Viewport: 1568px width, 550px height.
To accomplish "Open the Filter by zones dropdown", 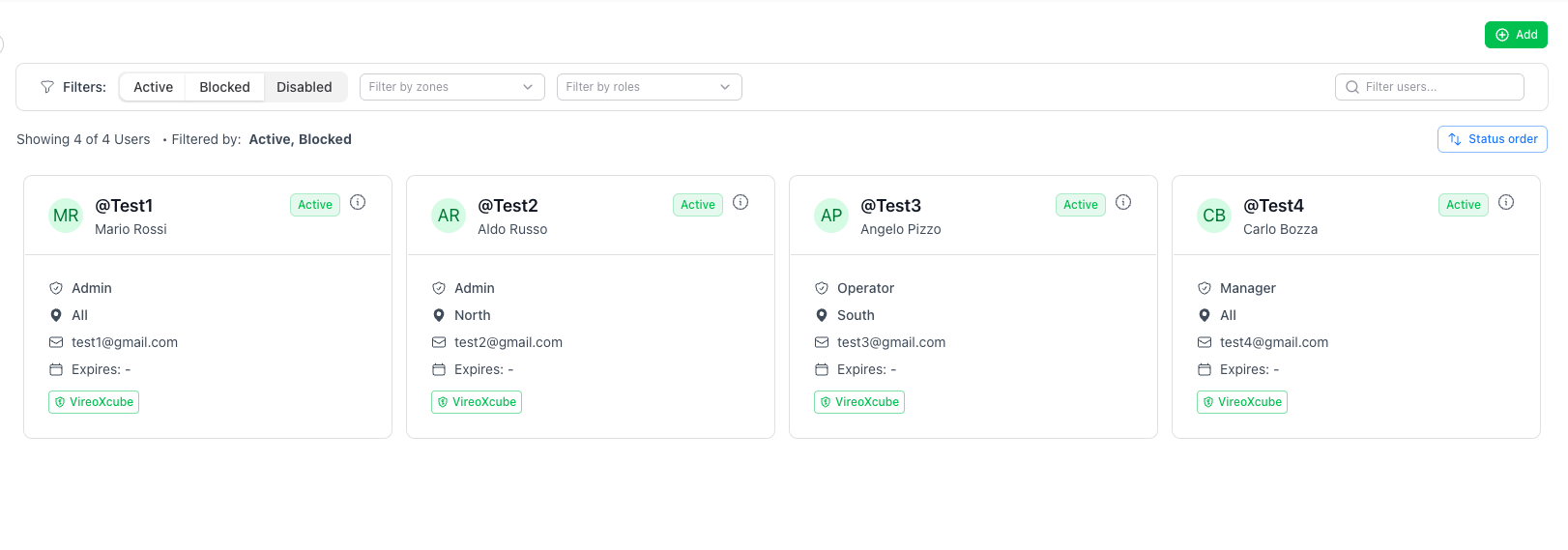I will pos(451,87).
